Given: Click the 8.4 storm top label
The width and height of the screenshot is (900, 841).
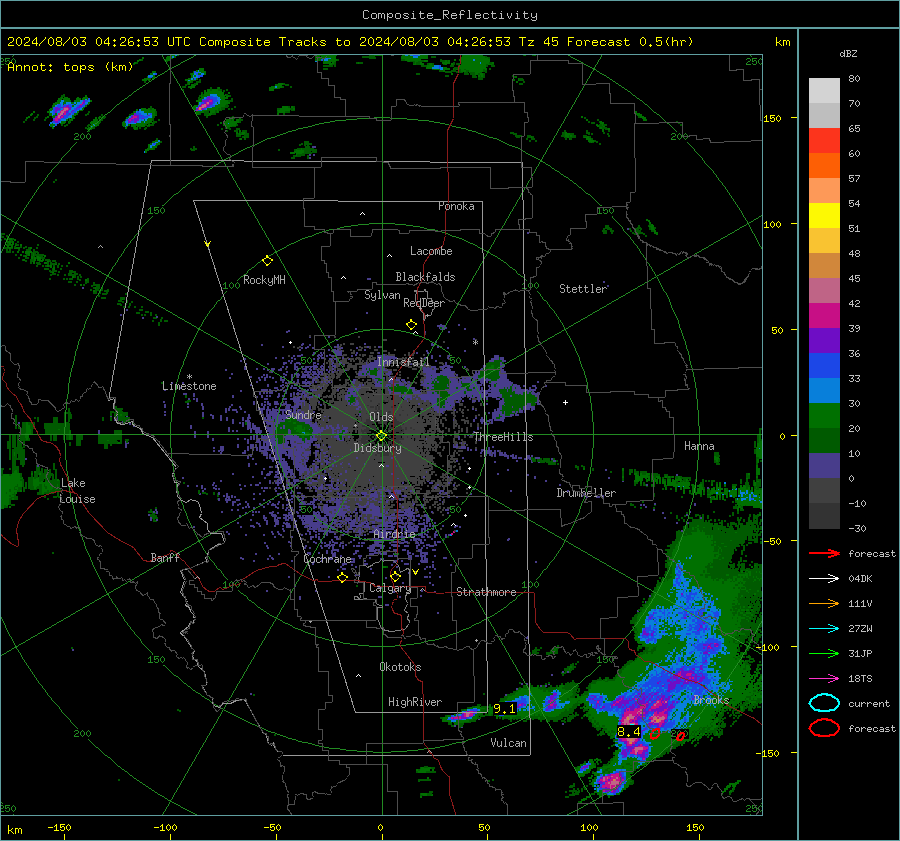Looking at the screenshot, I should pos(629,732).
